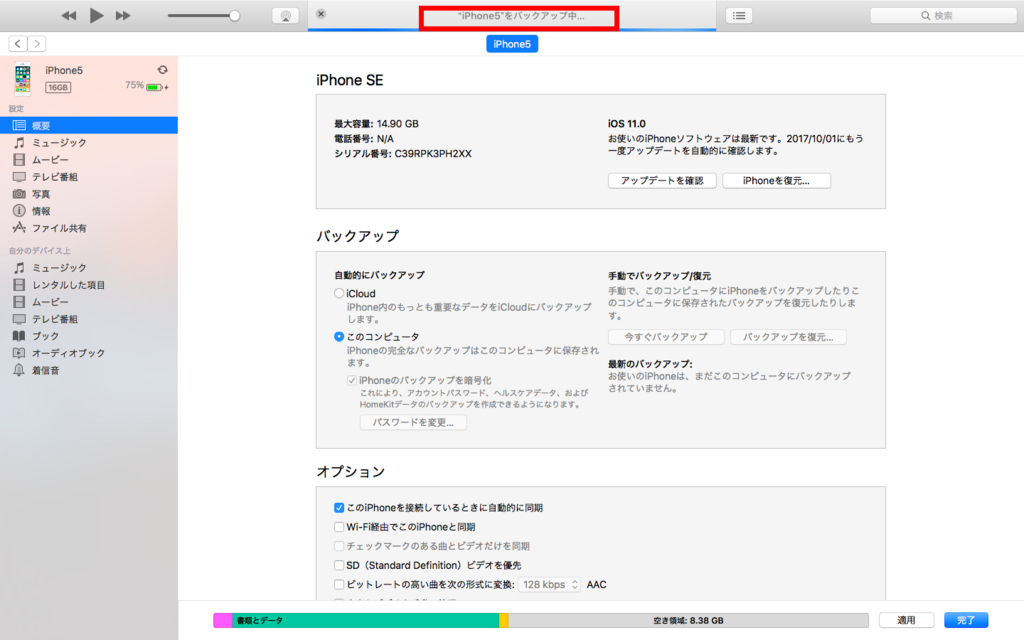Image resolution: width=1024 pixels, height=640 pixels.
Task: Click バックアップを復元... button
Action: coord(788,337)
